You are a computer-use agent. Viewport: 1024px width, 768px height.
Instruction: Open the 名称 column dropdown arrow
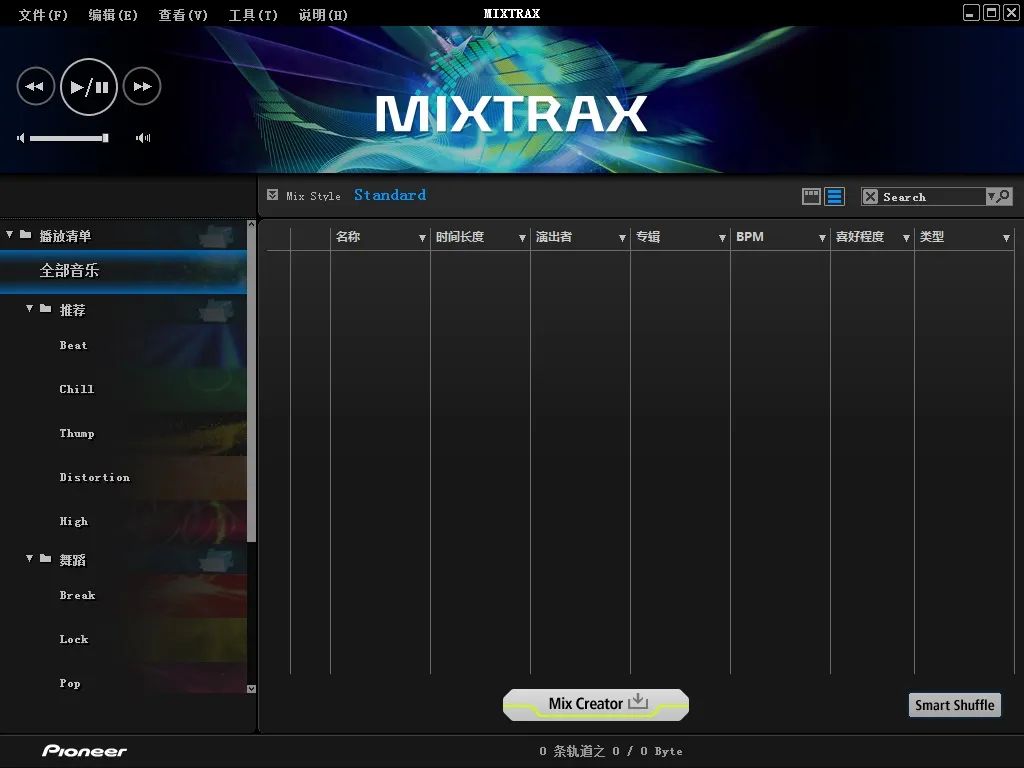tap(422, 238)
